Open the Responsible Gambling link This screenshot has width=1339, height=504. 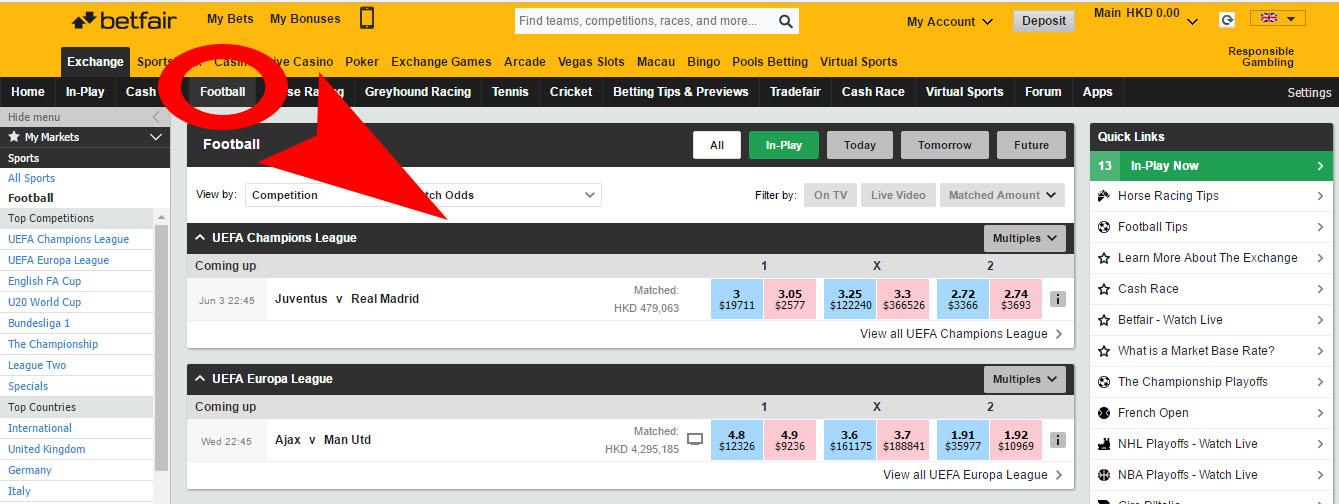[x=1261, y=56]
